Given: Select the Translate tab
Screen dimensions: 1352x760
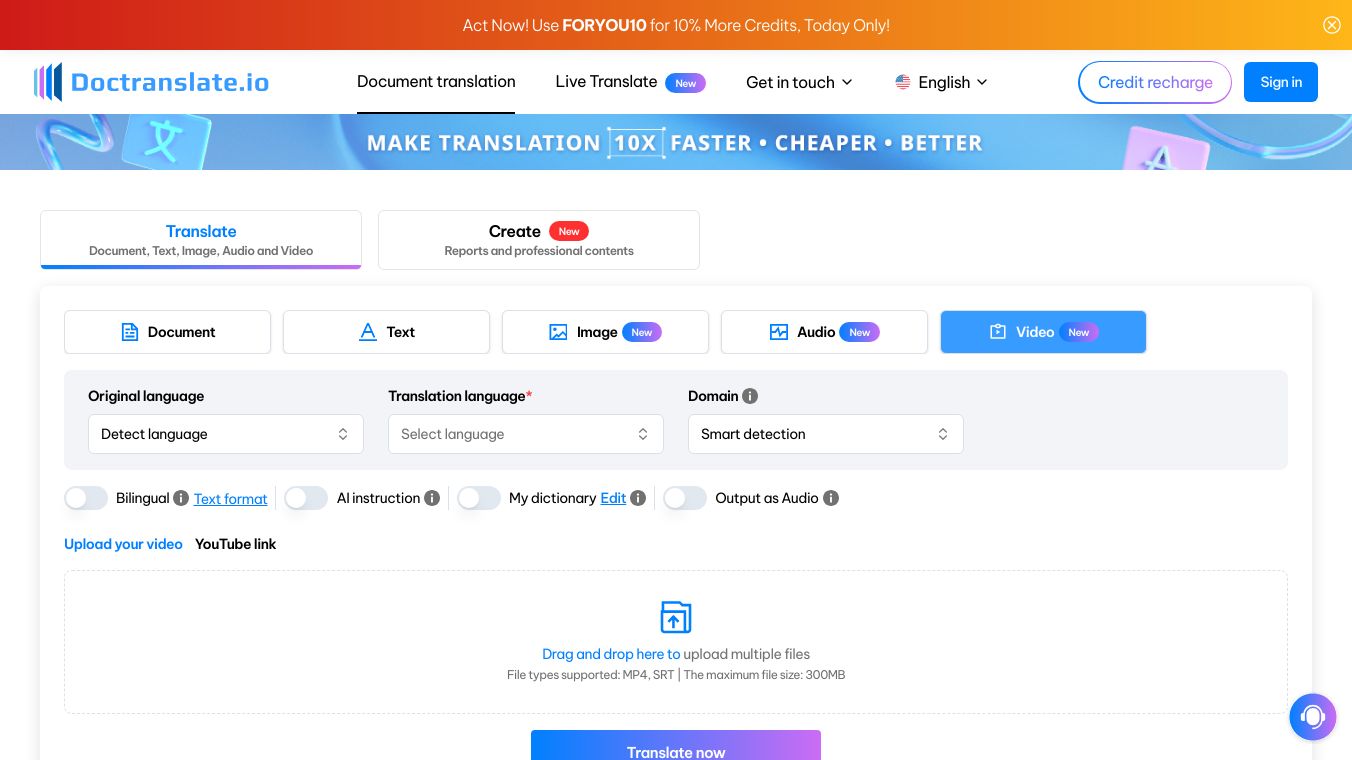Looking at the screenshot, I should tap(201, 239).
